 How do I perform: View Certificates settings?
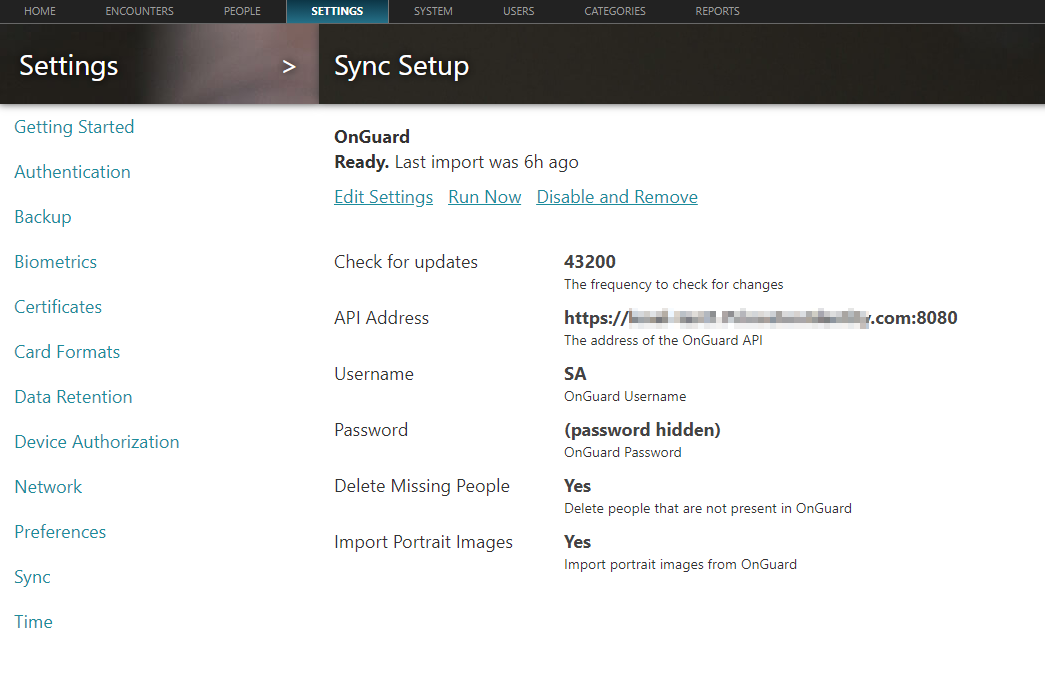point(58,307)
